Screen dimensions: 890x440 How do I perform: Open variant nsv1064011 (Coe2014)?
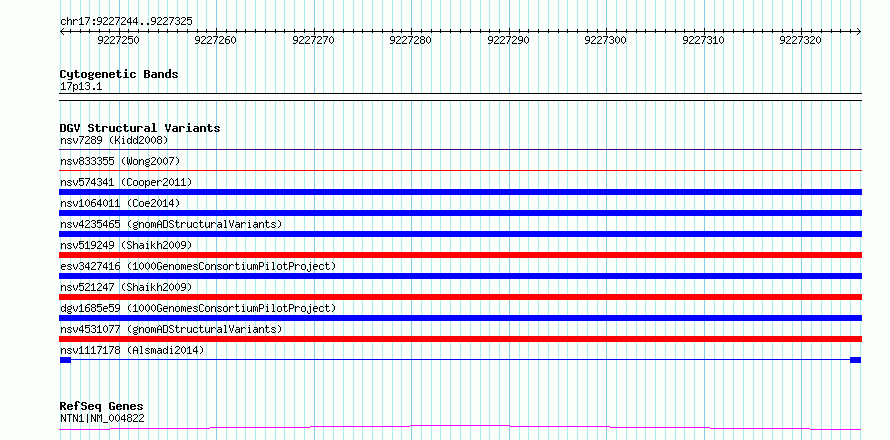pos(120,203)
